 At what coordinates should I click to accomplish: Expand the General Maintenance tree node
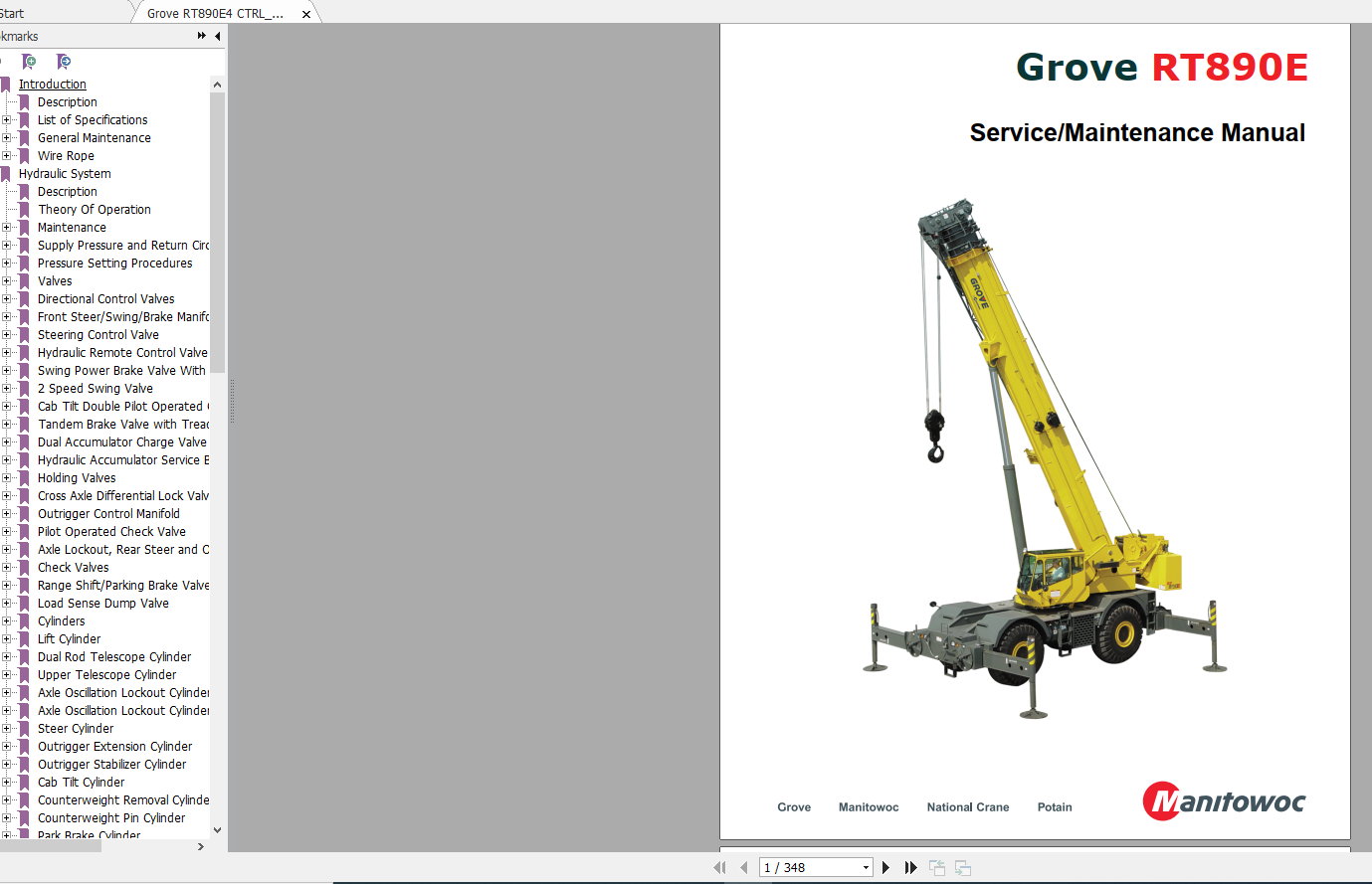pyautogui.click(x=7, y=138)
